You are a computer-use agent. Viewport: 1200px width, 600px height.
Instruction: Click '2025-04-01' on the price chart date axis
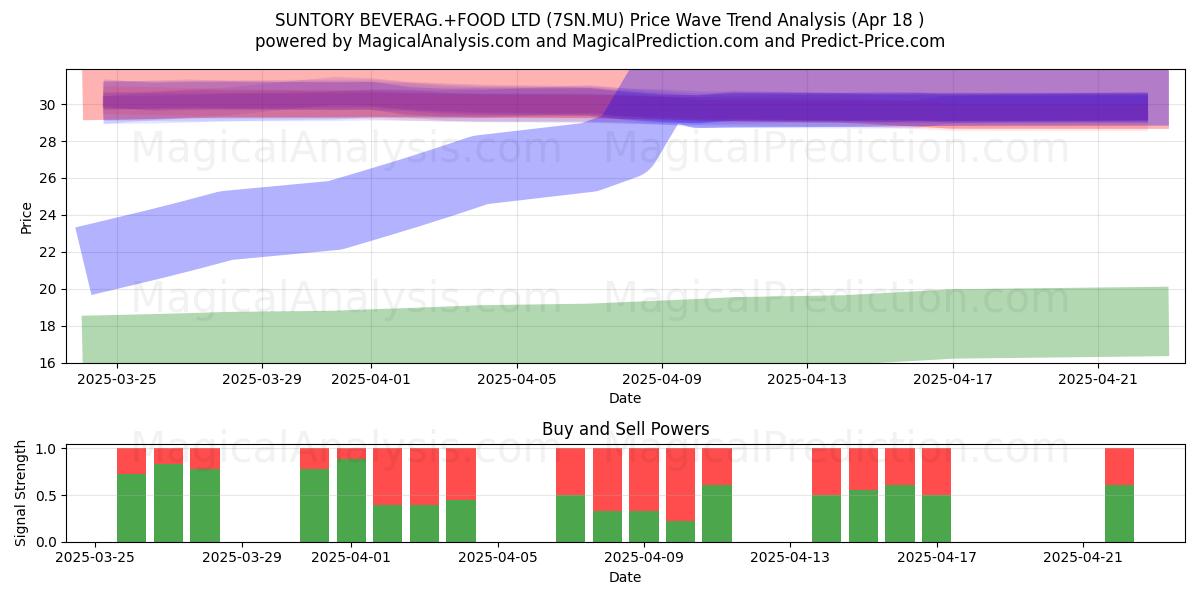point(371,379)
